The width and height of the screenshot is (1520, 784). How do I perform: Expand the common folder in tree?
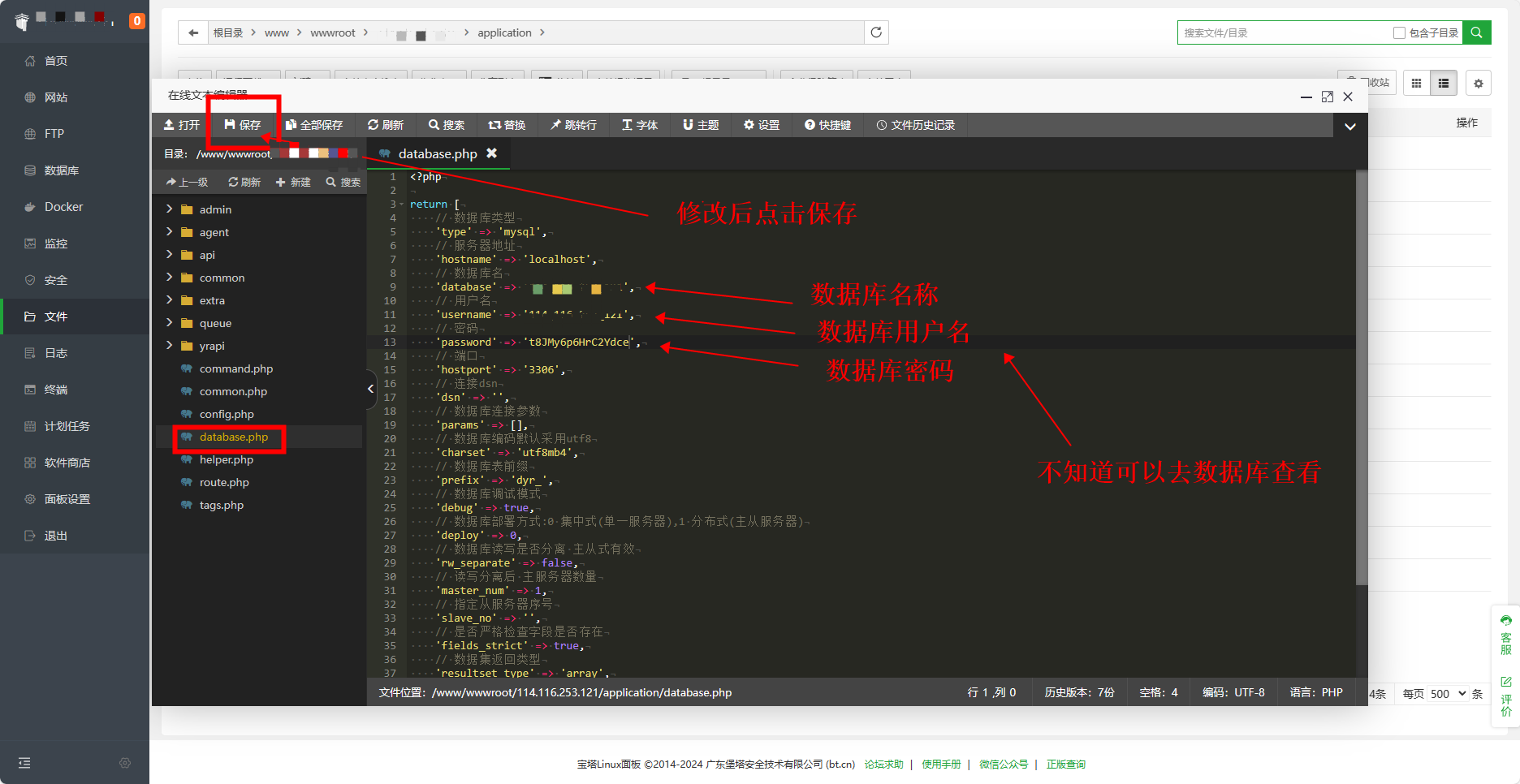170,278
